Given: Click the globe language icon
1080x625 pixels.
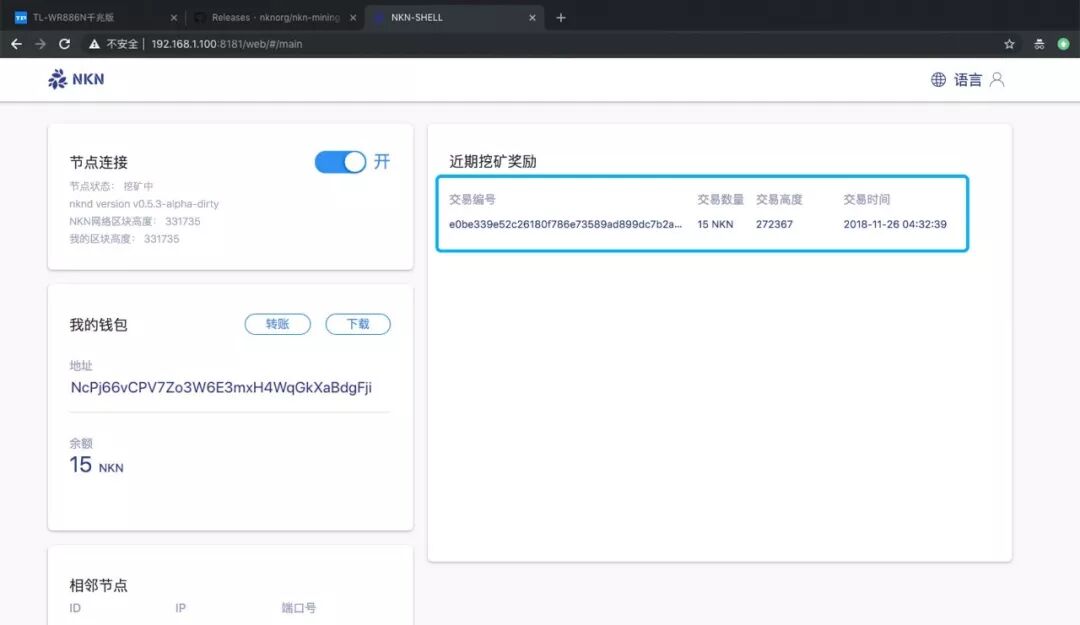Looking at the screenshot, I should pyautogui.click(x=938, y=80).
